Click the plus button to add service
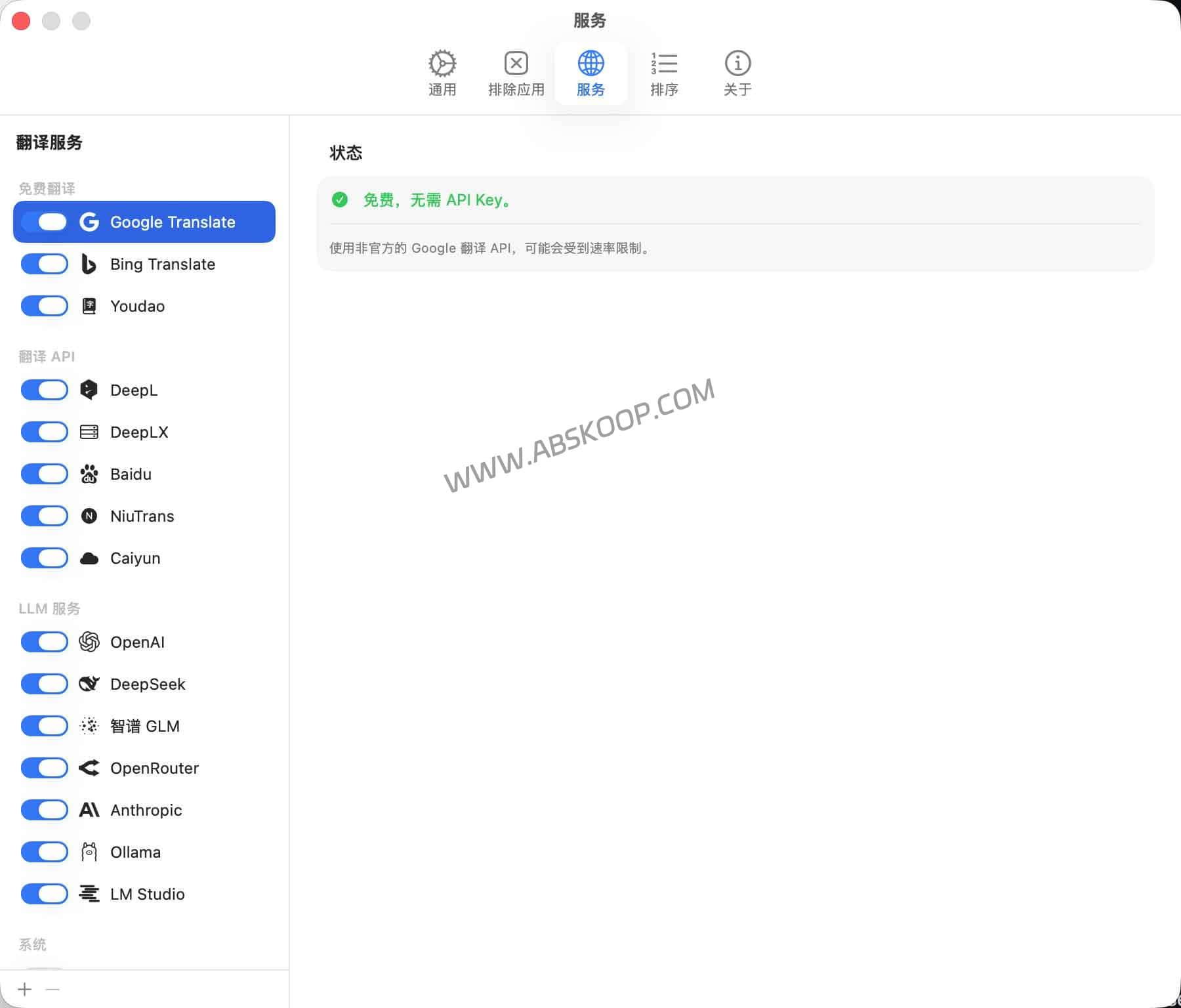 [25, 989]
